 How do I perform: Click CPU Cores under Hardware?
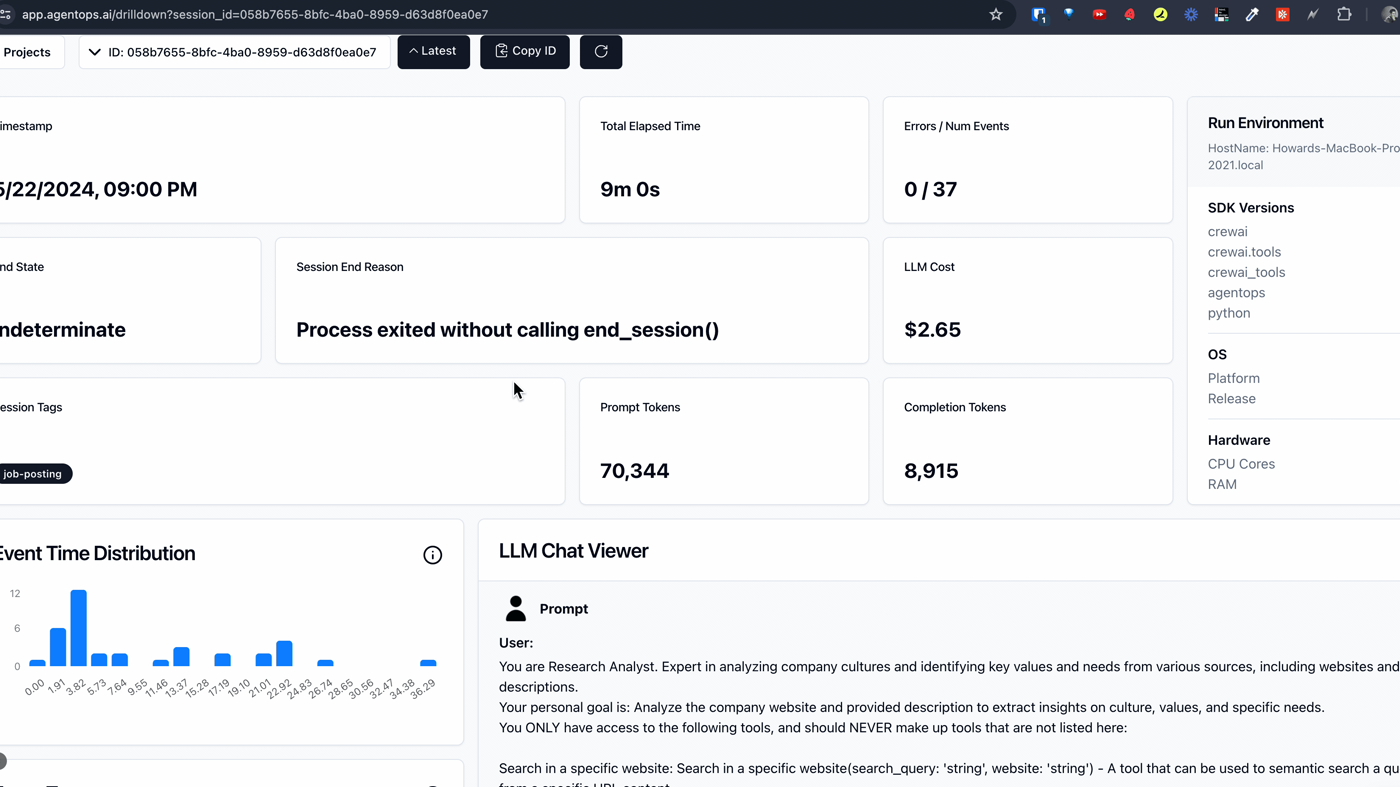point(1241,464)
